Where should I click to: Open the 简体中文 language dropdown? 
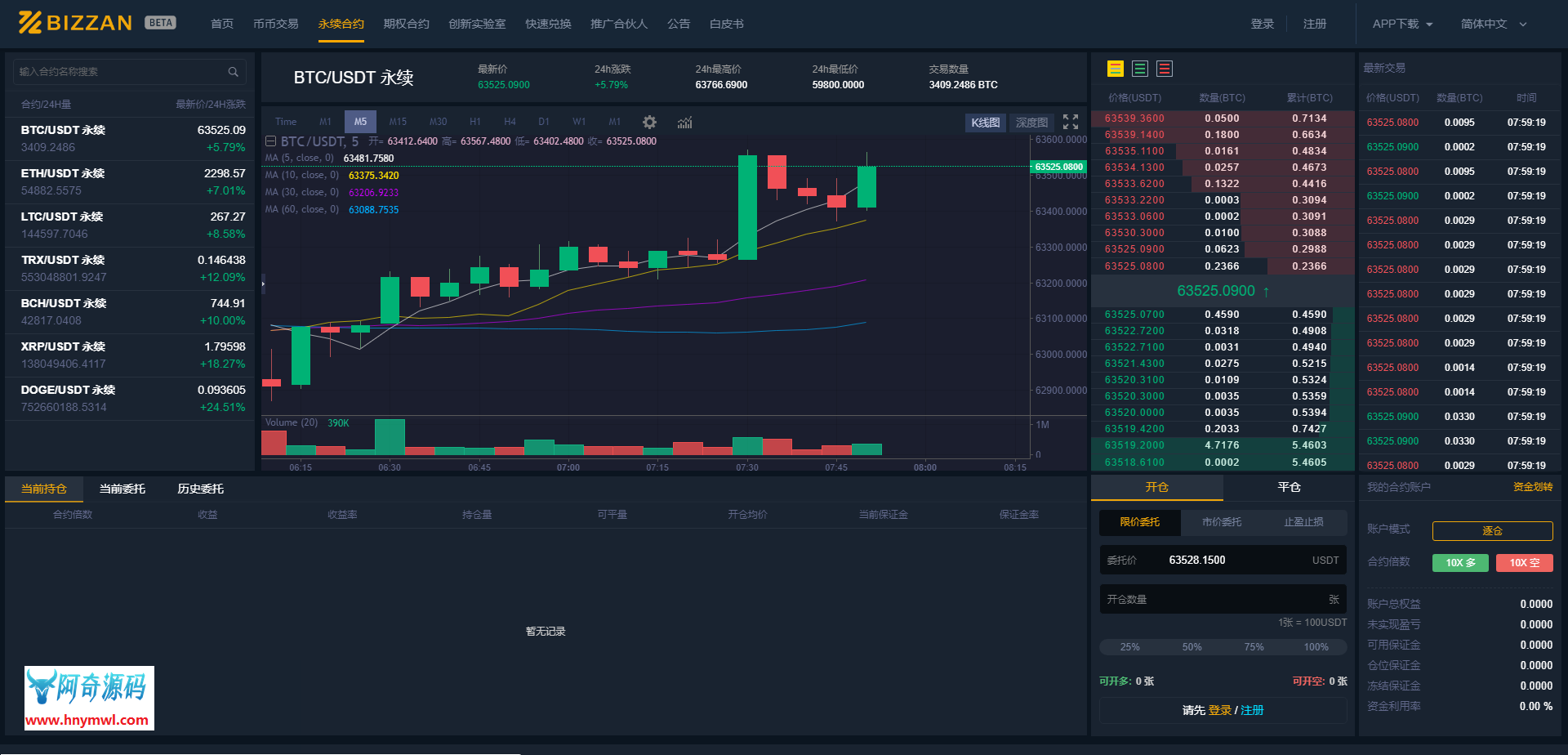1493,25
